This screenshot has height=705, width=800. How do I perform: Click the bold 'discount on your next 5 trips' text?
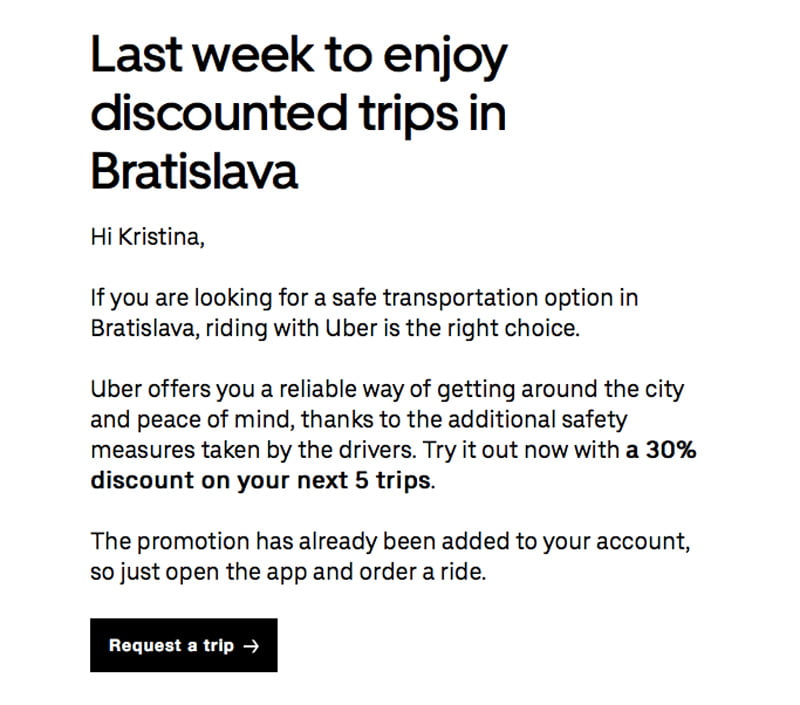(261, 480)
